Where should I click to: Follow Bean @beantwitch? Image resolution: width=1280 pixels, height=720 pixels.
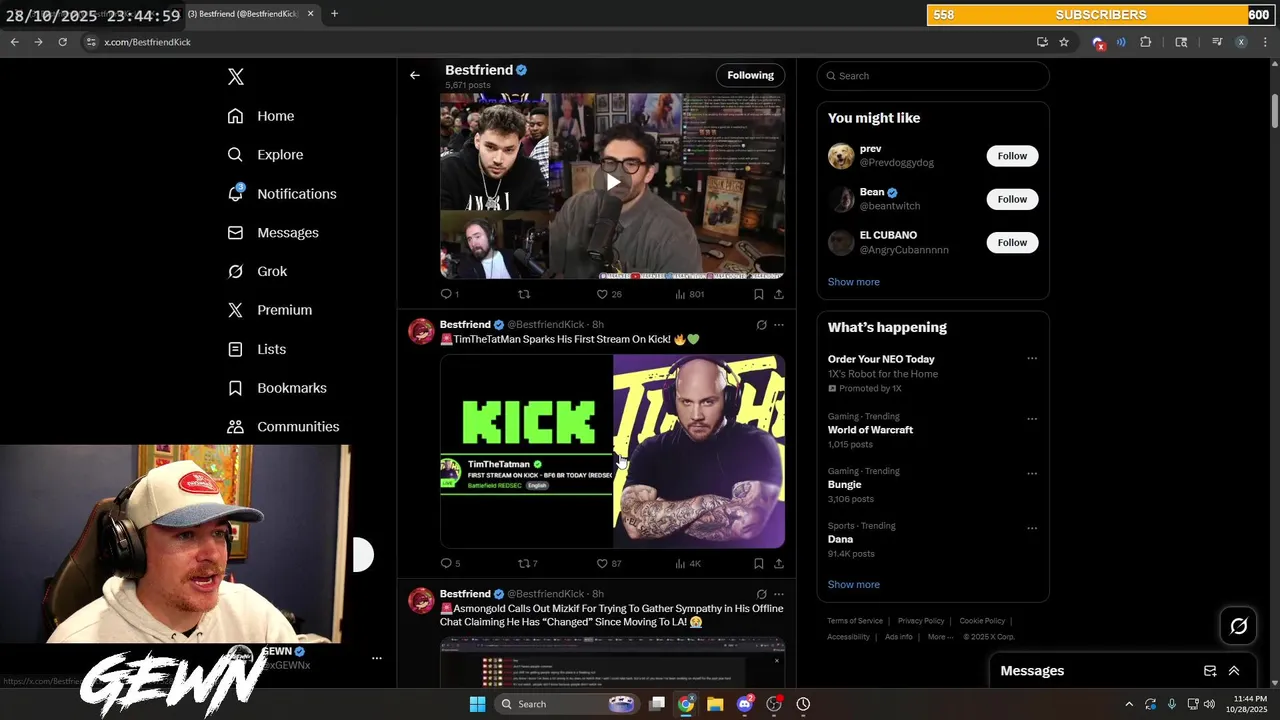click(1012, 199)
